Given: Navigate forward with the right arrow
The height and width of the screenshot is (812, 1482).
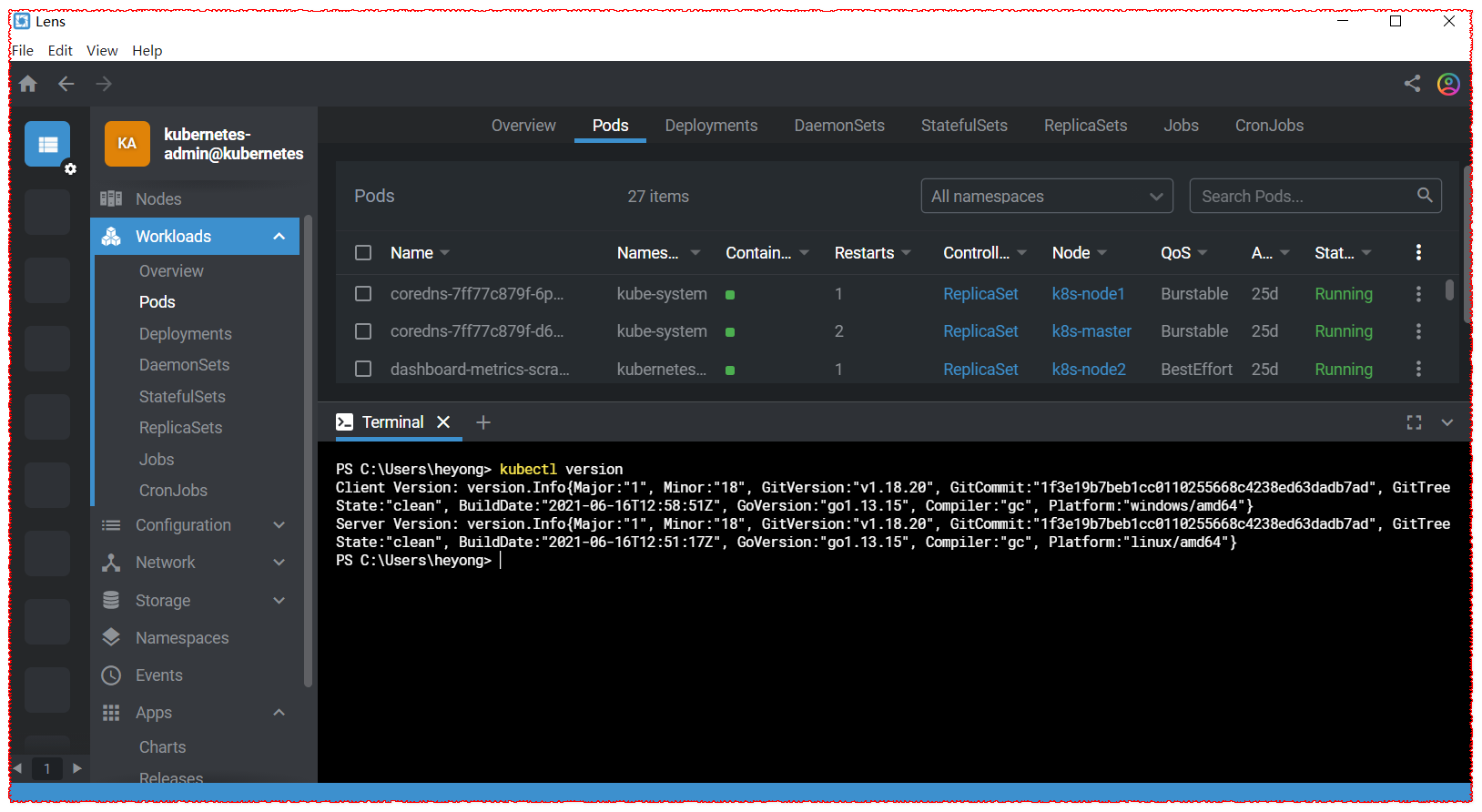Looking at the screenshot, I should coord(105,84).
